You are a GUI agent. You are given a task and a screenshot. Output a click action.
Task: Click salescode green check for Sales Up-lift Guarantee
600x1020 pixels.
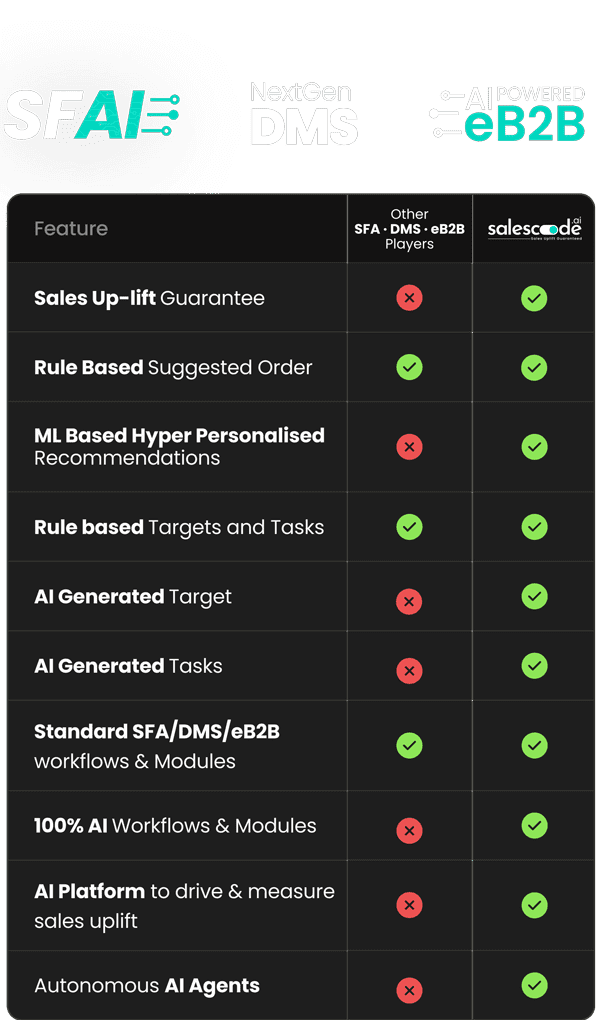click(x=534, y=297)
